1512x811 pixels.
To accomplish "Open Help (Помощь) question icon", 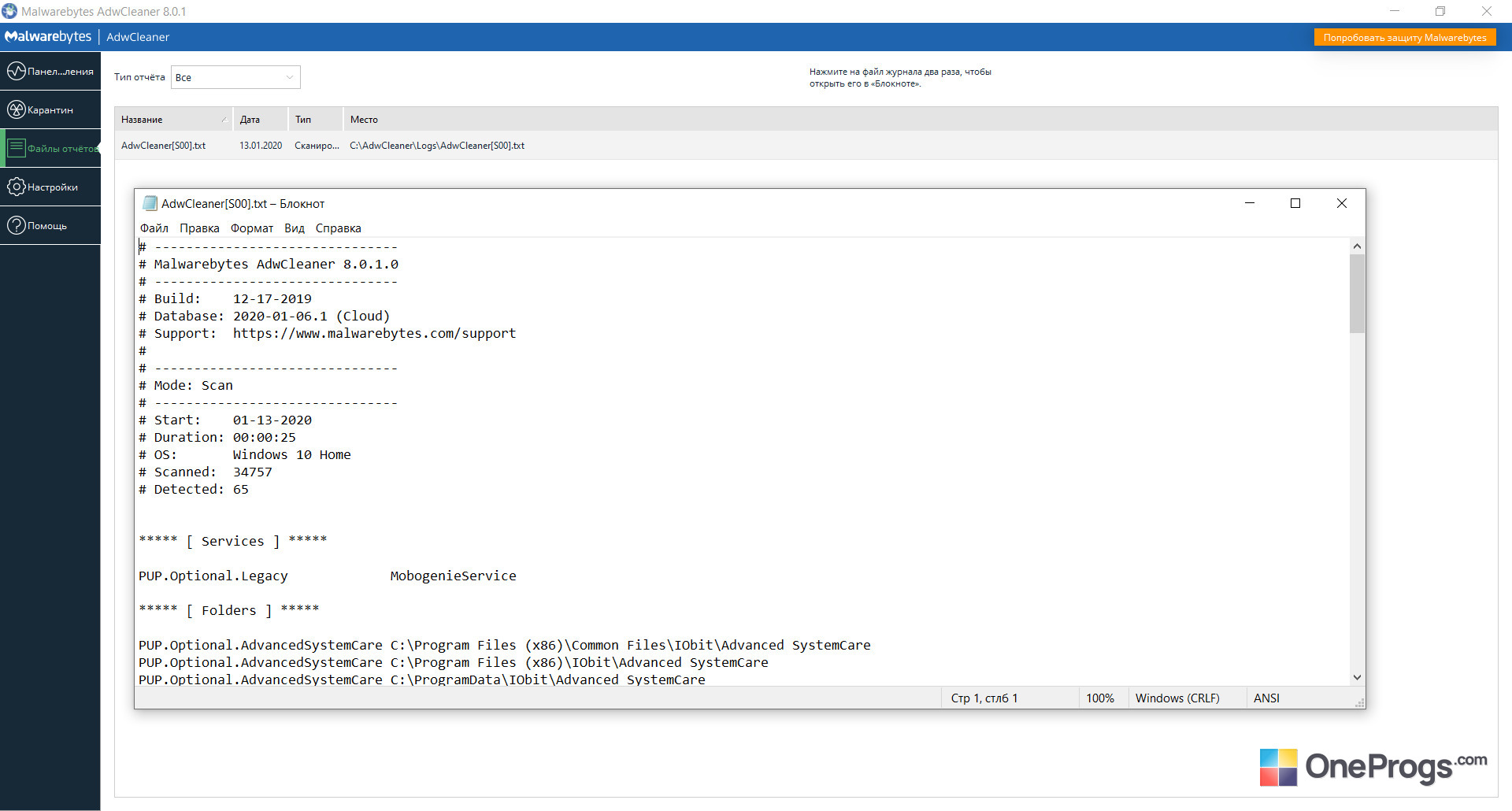I will tap(17, 225).
